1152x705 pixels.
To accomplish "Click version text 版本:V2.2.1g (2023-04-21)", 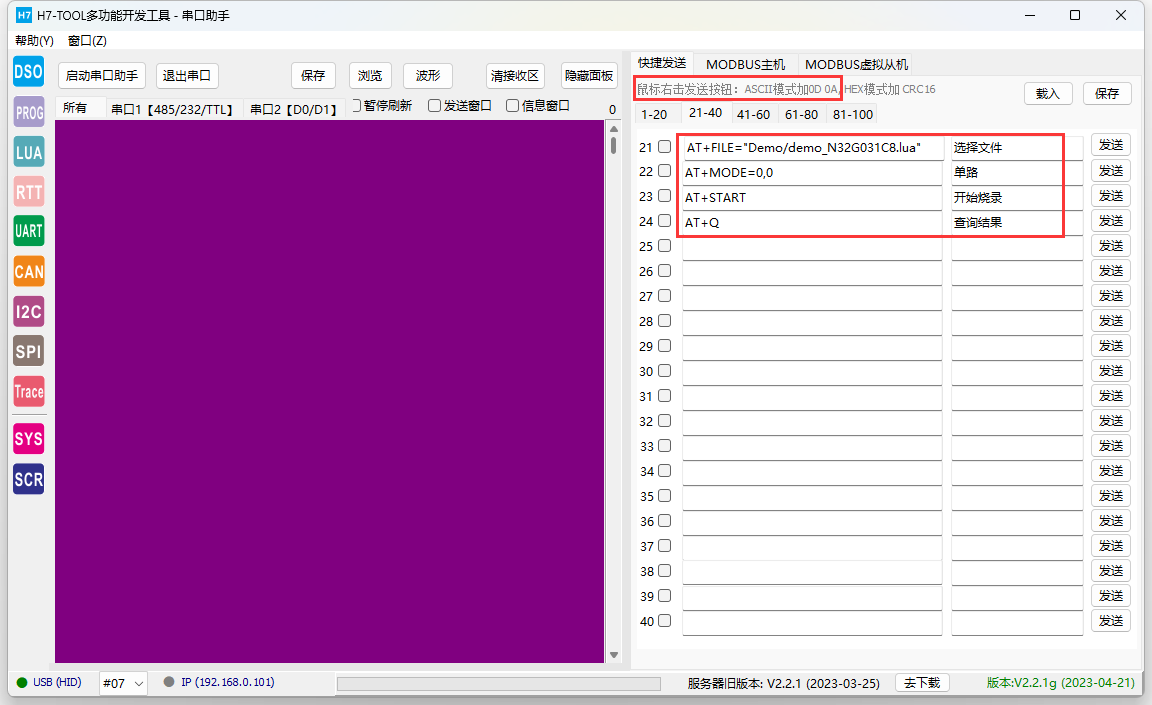I will [x=1061, y=682].
